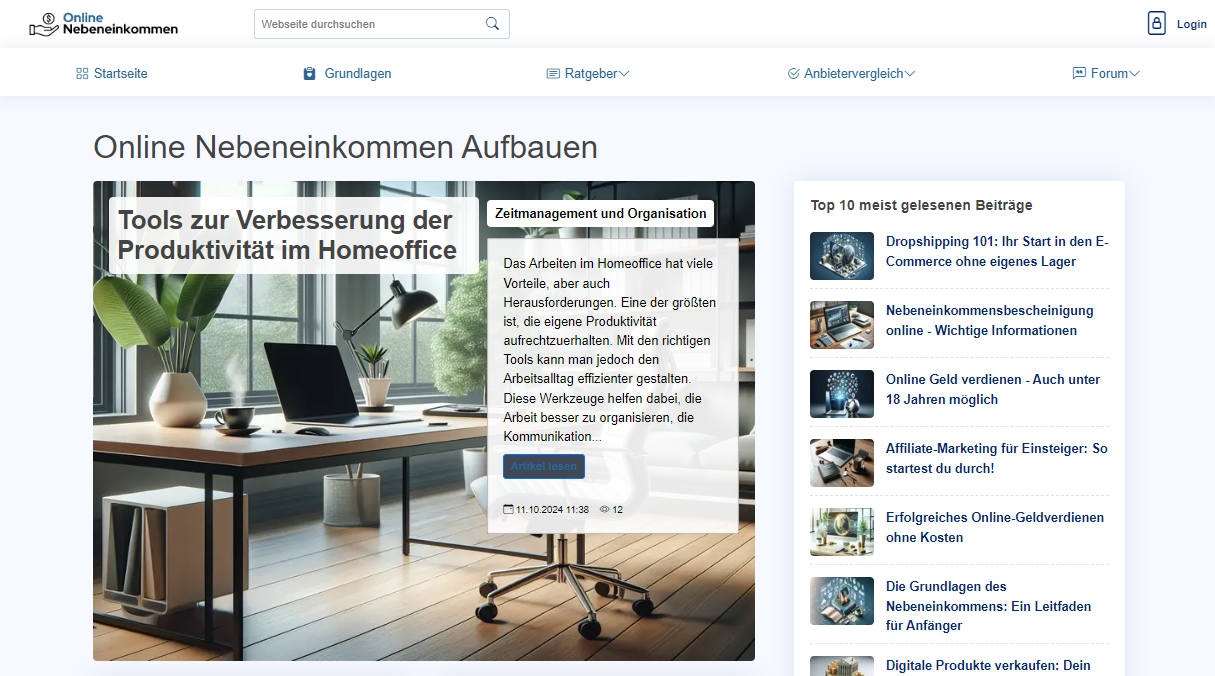Click the Artikel lesen button
Image resolution: width=1215 pixels, height=676 pixels.
pos(543,466)
